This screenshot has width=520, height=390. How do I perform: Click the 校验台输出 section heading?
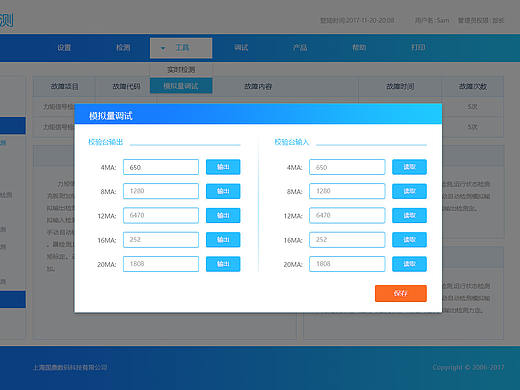[106, 142]
